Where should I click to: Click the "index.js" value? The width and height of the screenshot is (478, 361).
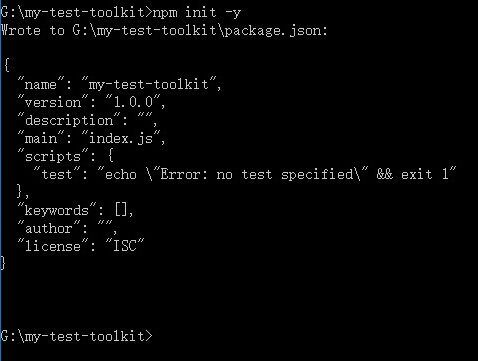[x=121, y=138]
